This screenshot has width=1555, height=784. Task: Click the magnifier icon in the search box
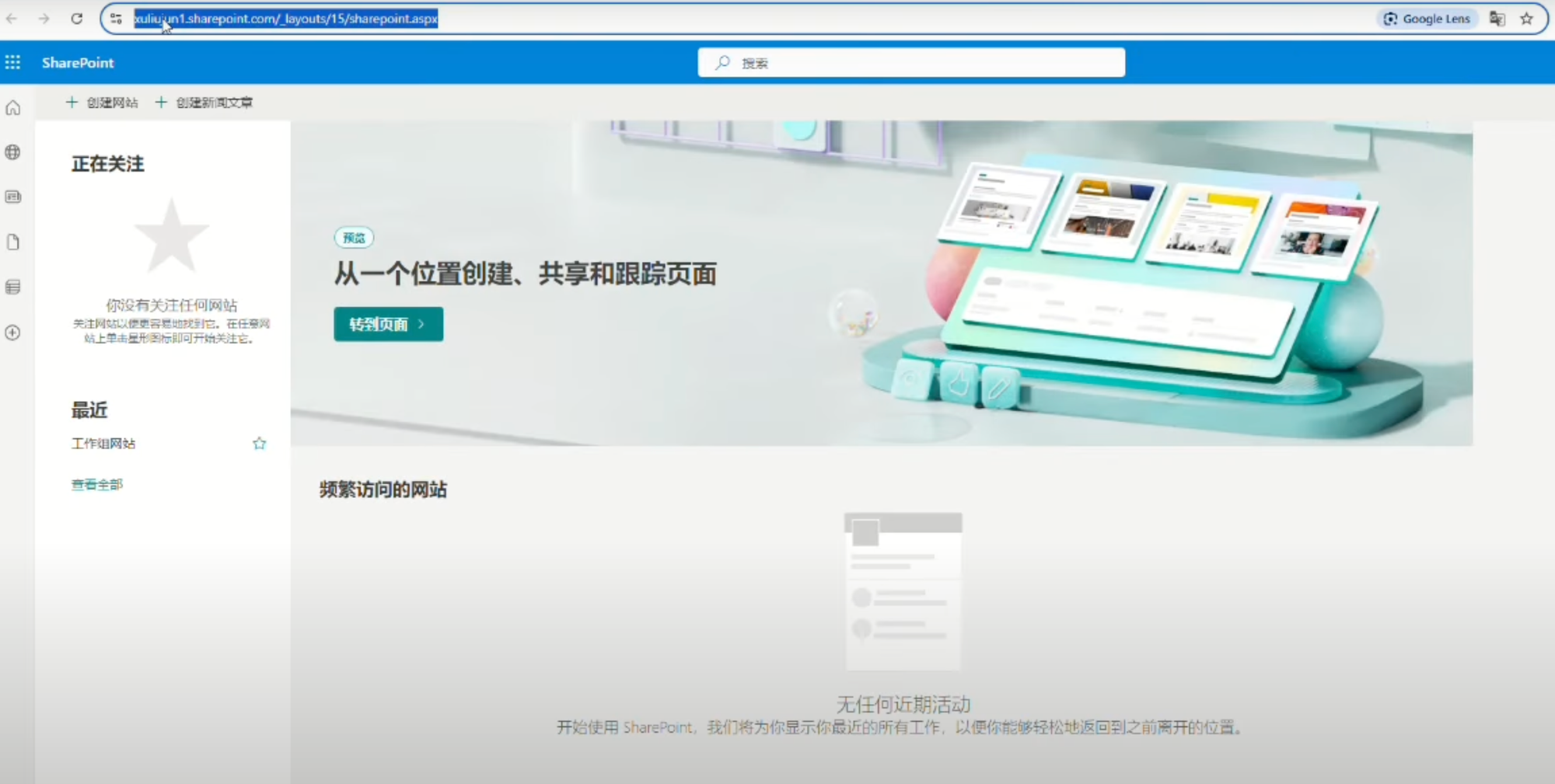click(x=723, y=63)
